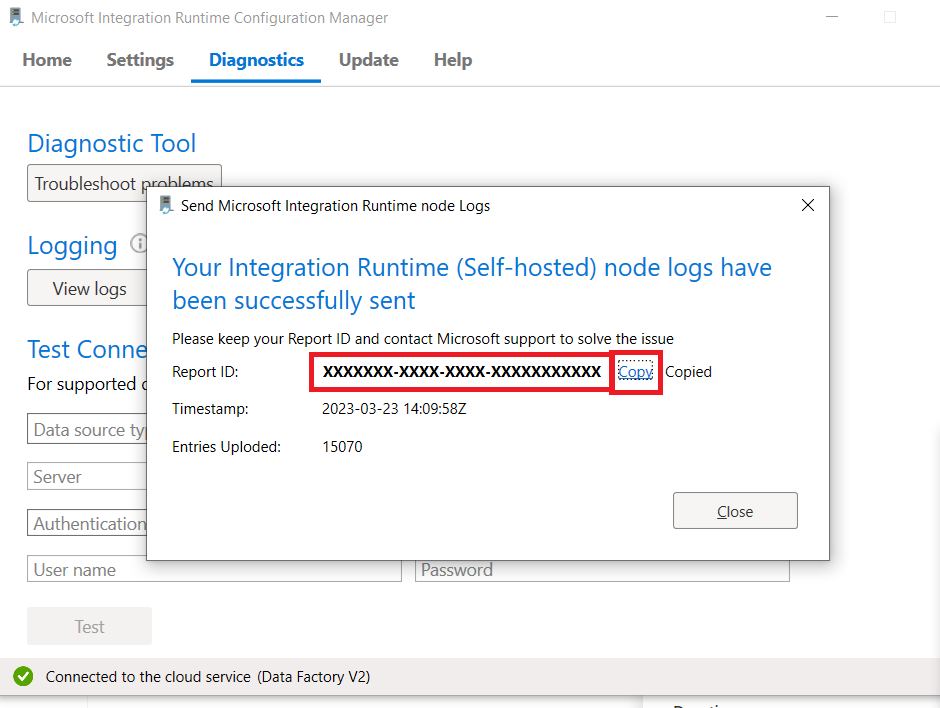Click the Troubleshoot problems button
940x708 pixels.
124,183
